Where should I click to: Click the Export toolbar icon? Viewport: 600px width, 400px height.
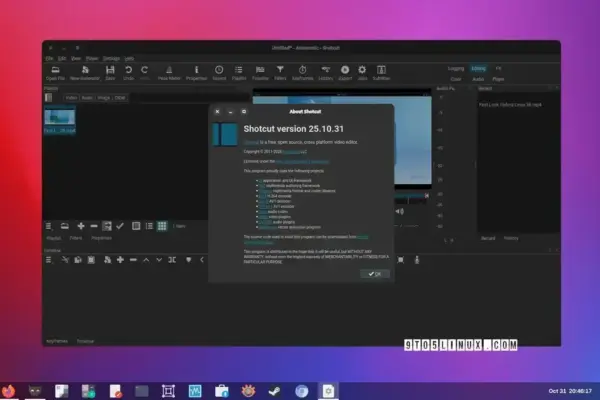(345, 73)
